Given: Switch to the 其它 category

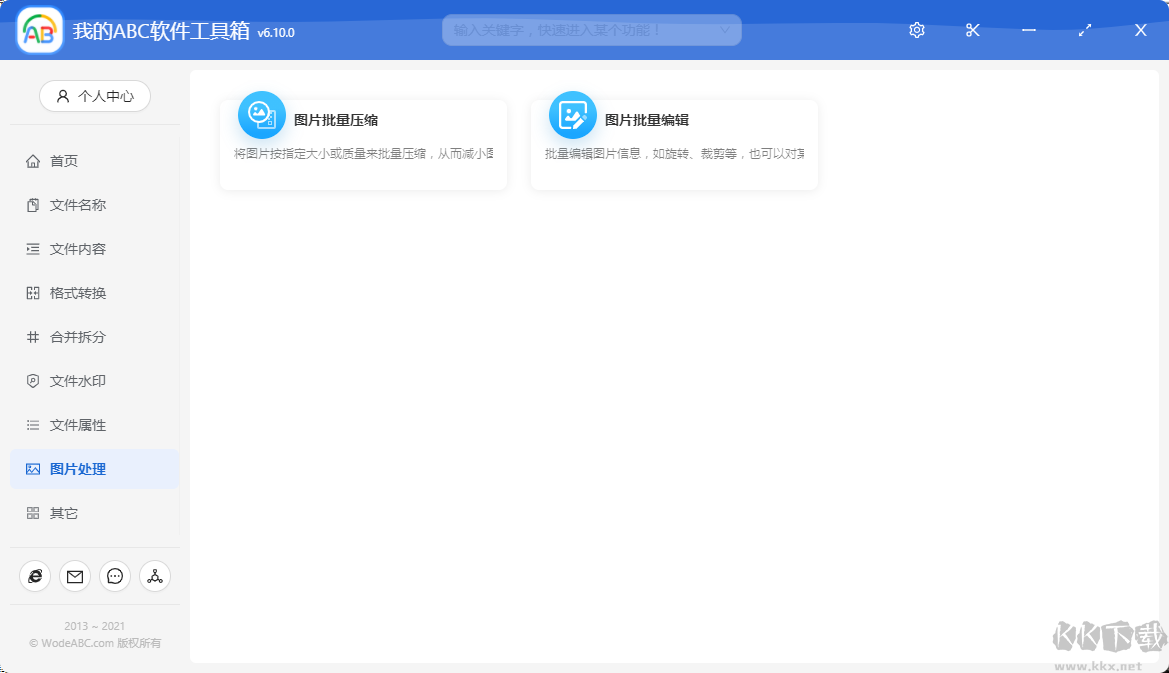Looking at the screenshot, I should (60, 512).
